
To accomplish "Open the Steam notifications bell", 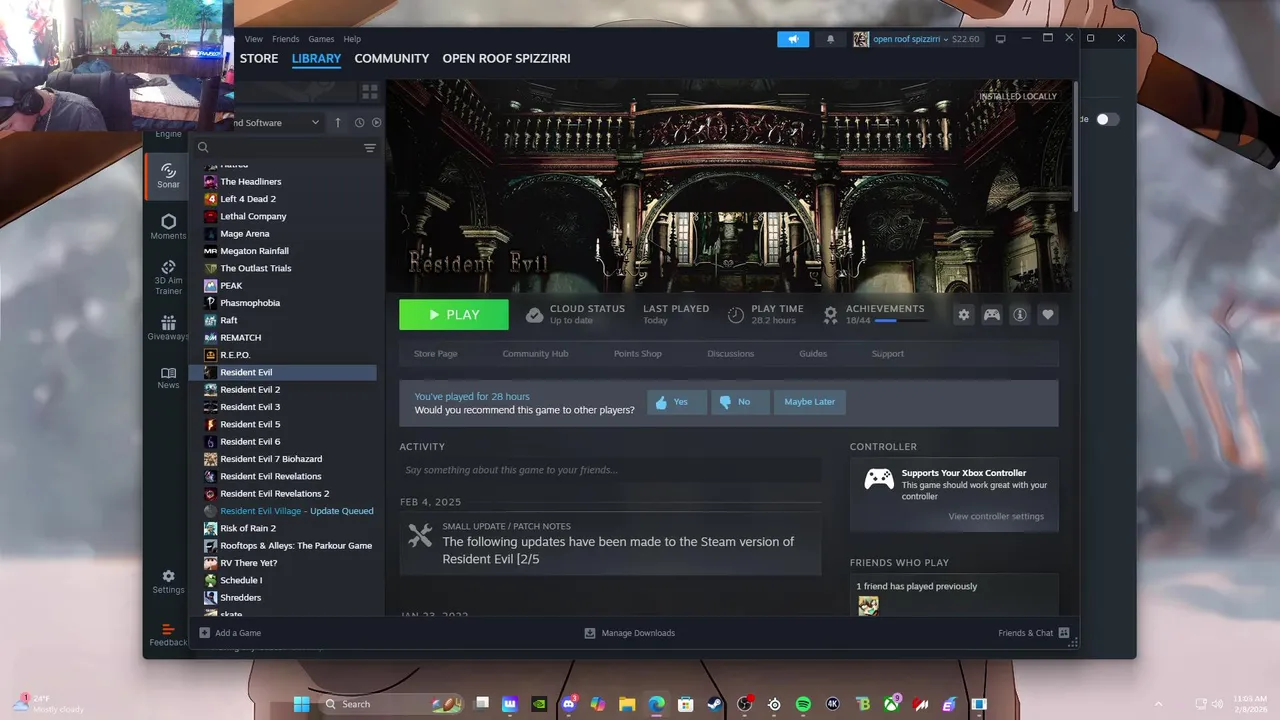I will pyautogui.click(x=830, y=39).
